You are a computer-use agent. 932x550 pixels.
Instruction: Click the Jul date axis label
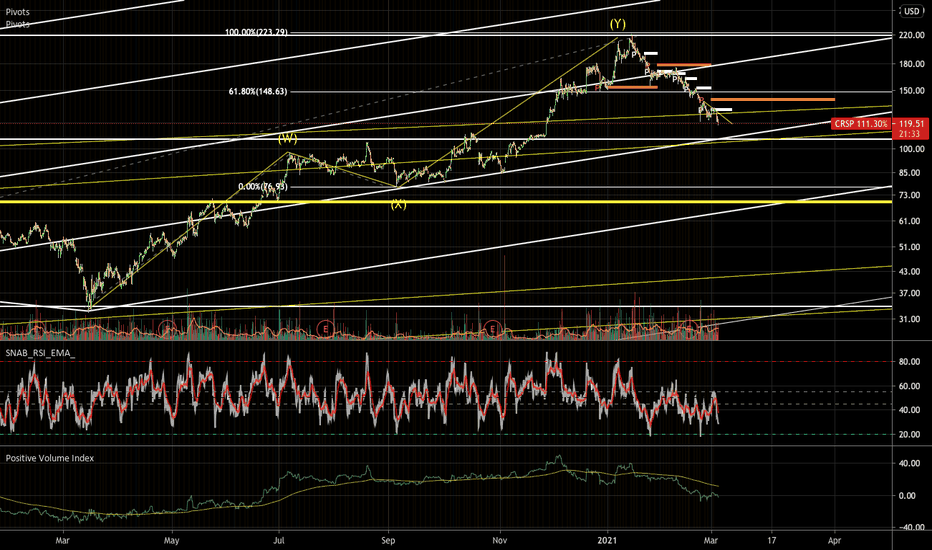click(279, 540)
